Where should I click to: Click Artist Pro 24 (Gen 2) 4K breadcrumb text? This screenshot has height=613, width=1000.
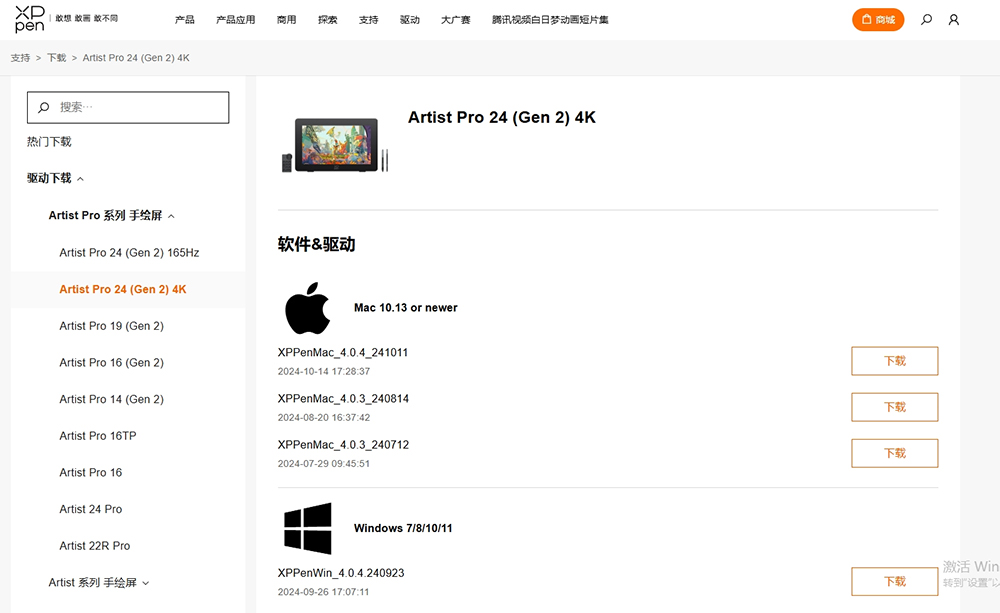(136, 57)
